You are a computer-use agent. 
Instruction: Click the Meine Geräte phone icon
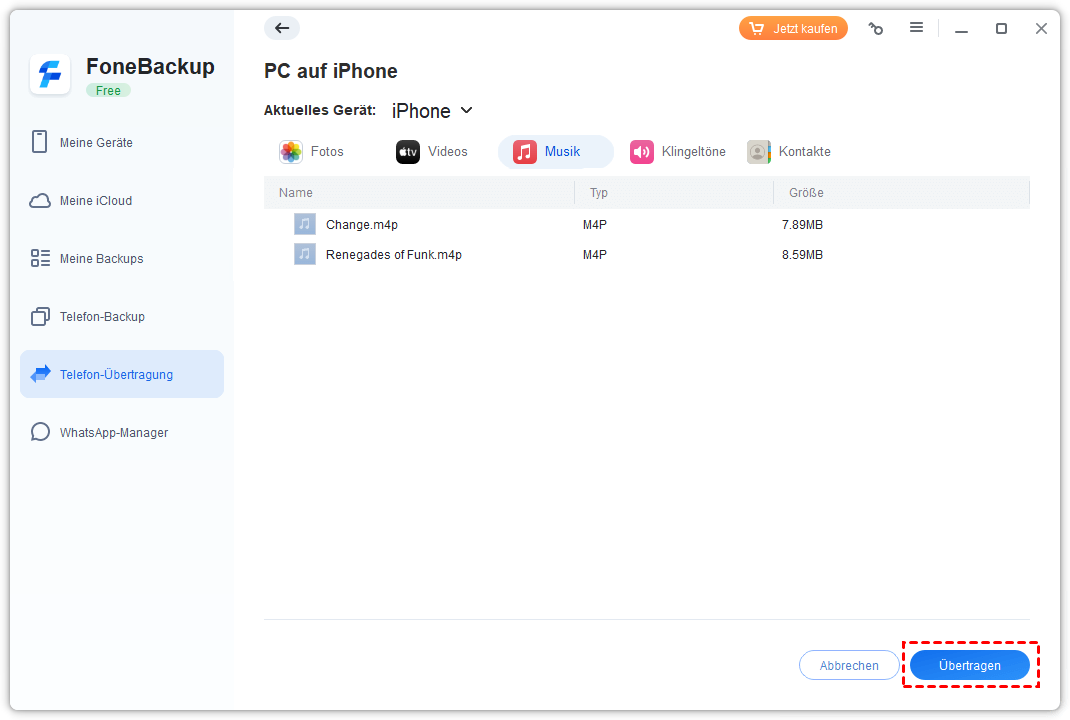pos(40,142)
